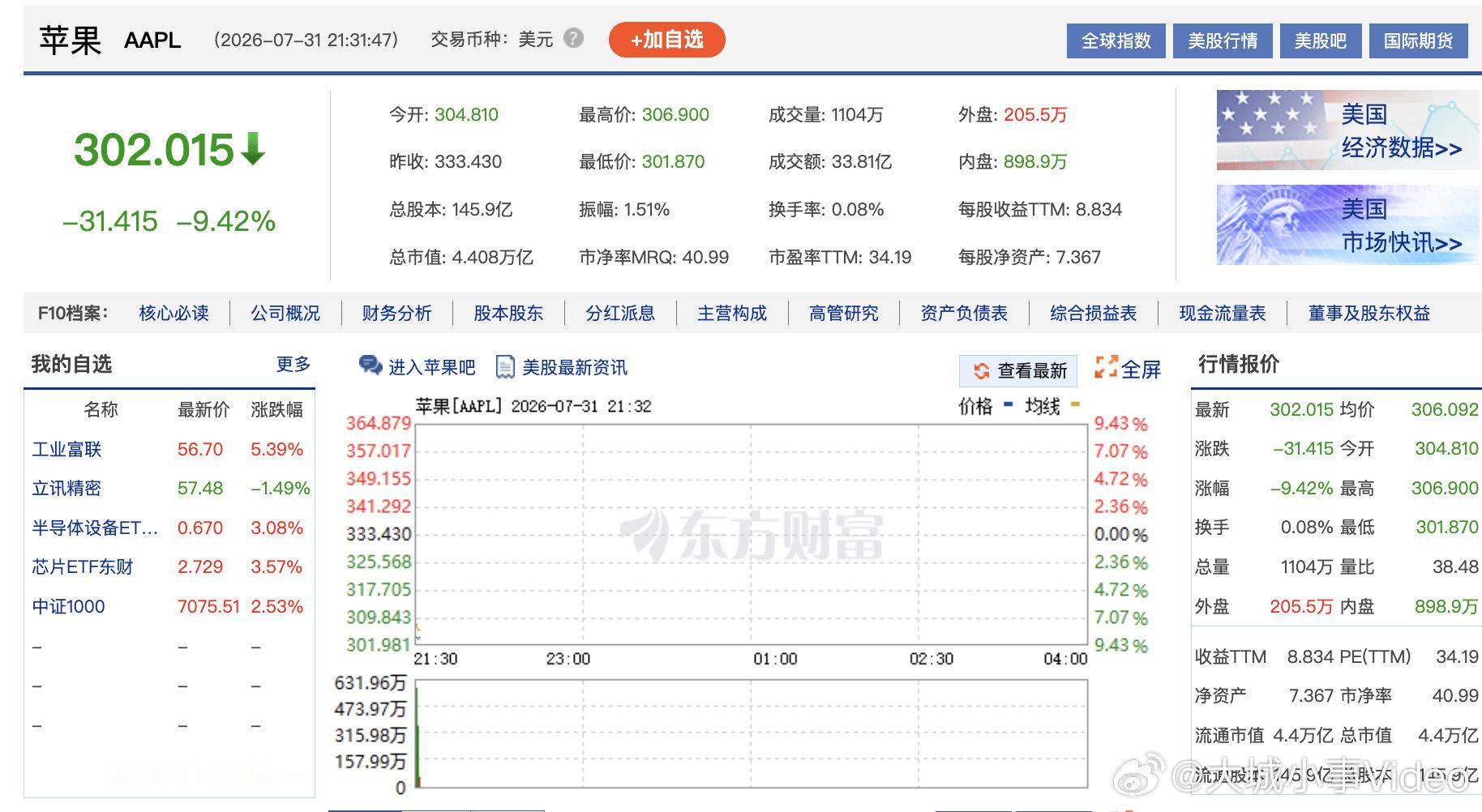Select 公司概况 tab
Screen dimensions: 1482x812
pyautogui.click(x=285, y=313)
